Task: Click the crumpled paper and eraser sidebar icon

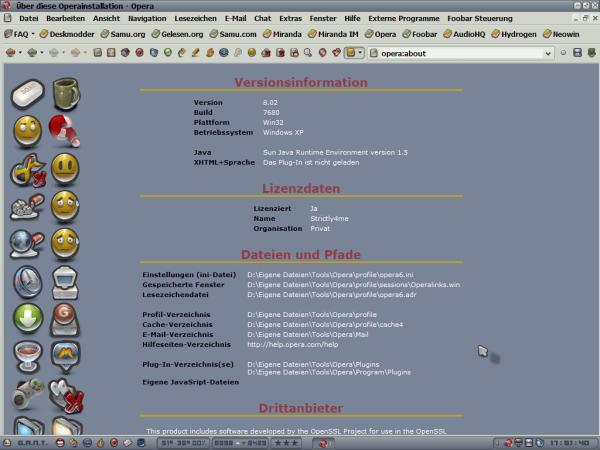Action: pos(27,207)
